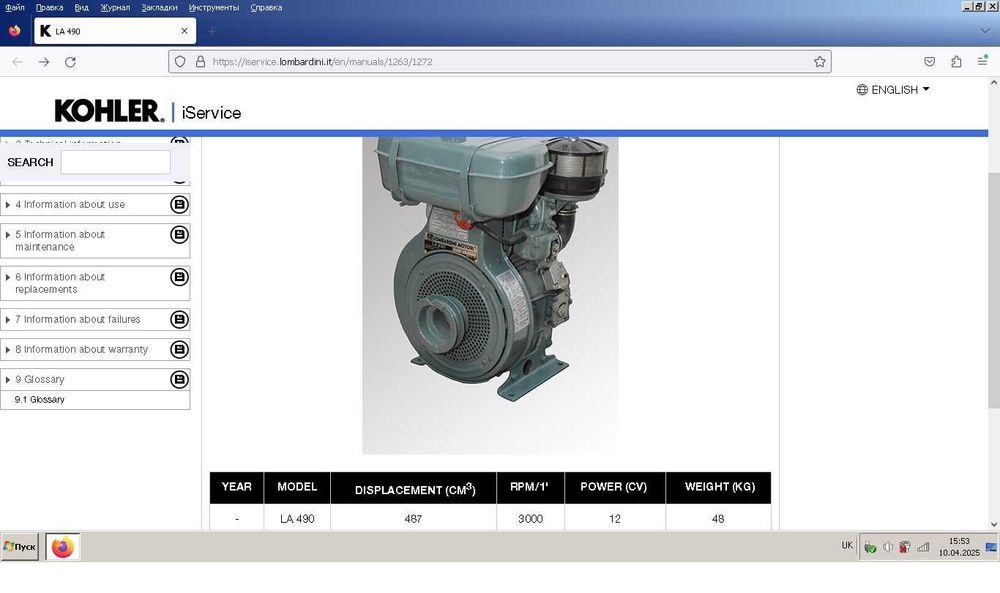Expand the 6 Information about replacements section

pyautogui.click(x=8, y=277)
